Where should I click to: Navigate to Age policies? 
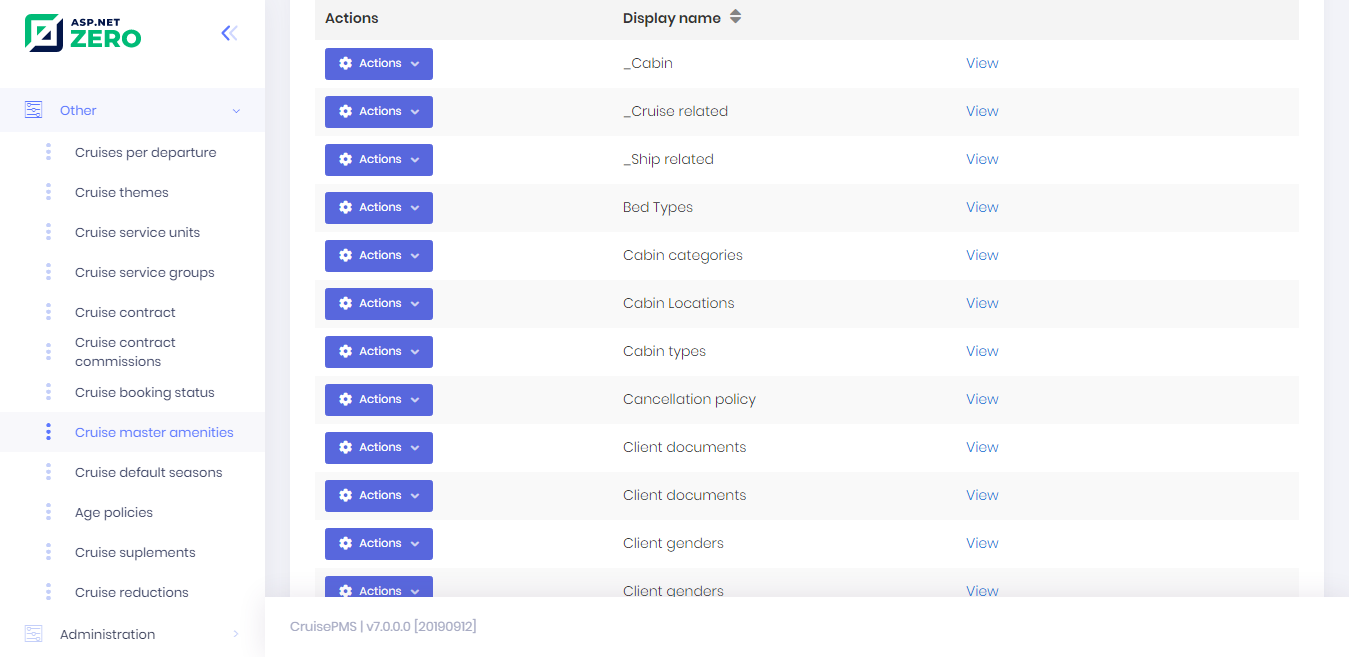[x=114, y=512]
